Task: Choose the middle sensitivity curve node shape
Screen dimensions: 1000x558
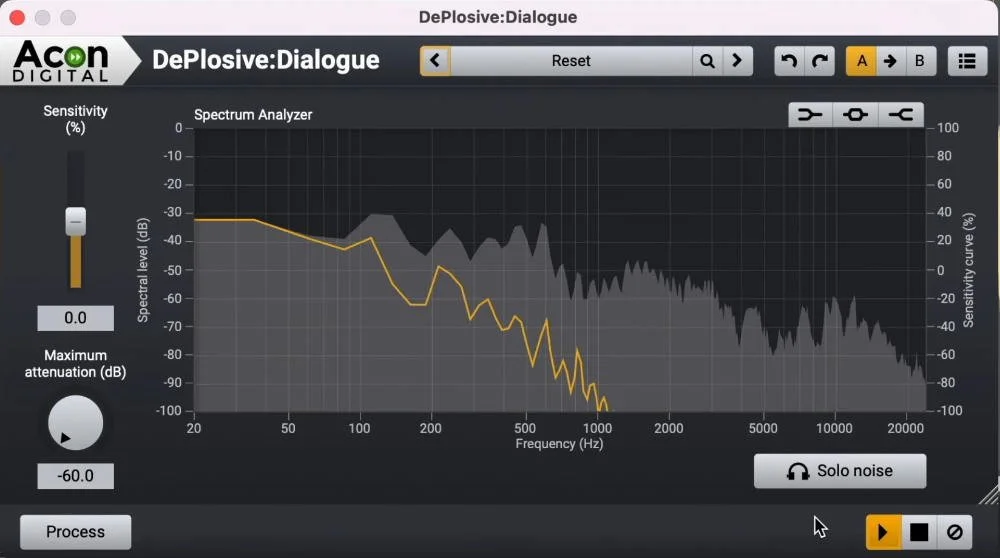Action: [x=855, y=115]
